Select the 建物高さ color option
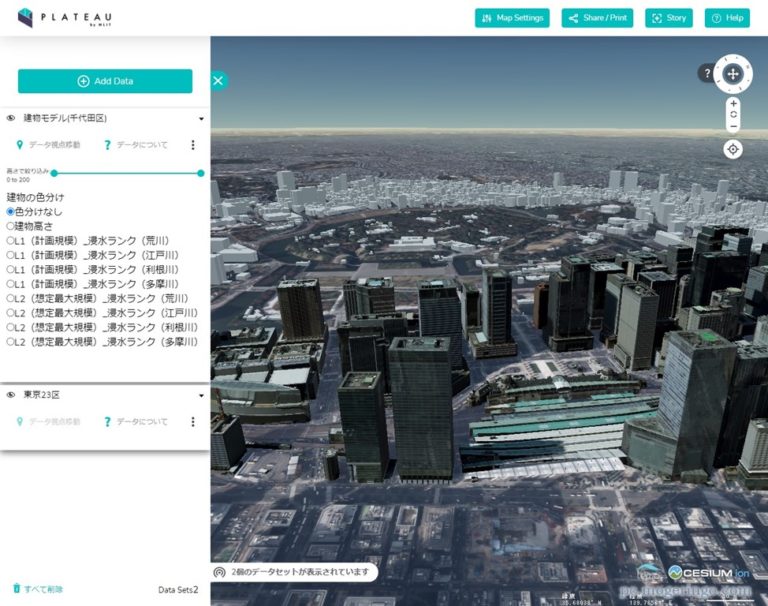Image resolution: width=768 pixels, height=606 pixels. [x=11, y=226]
